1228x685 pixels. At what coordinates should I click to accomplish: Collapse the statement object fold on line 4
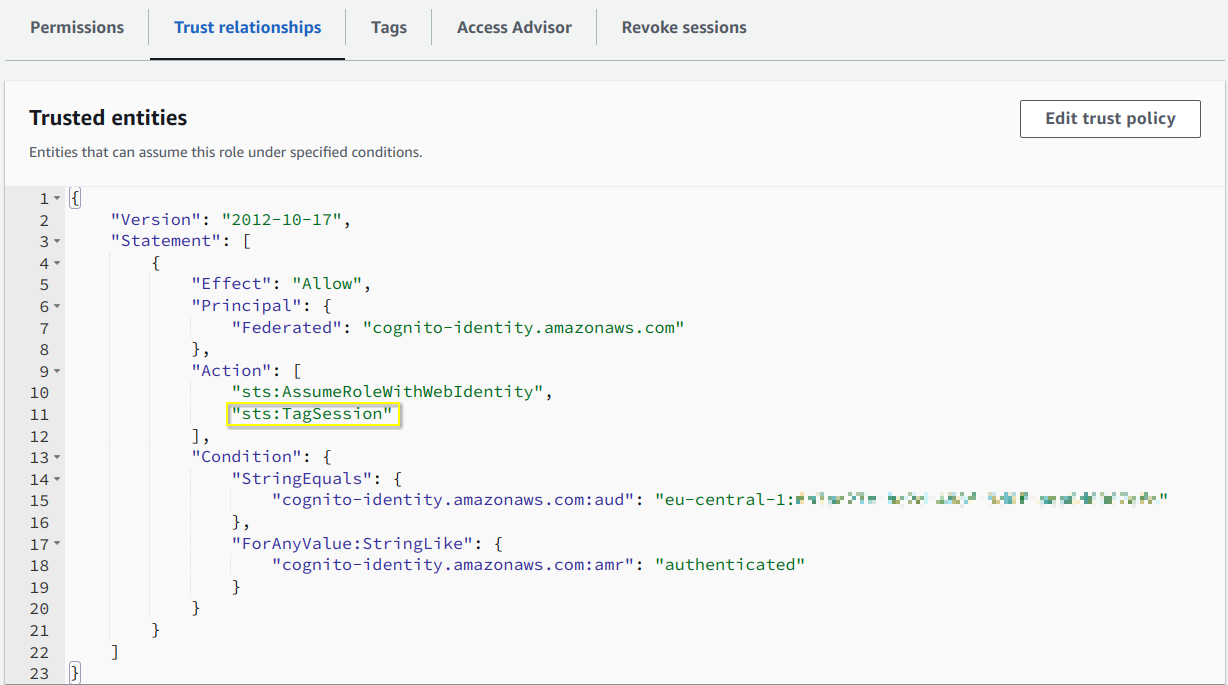coord(57,263)
